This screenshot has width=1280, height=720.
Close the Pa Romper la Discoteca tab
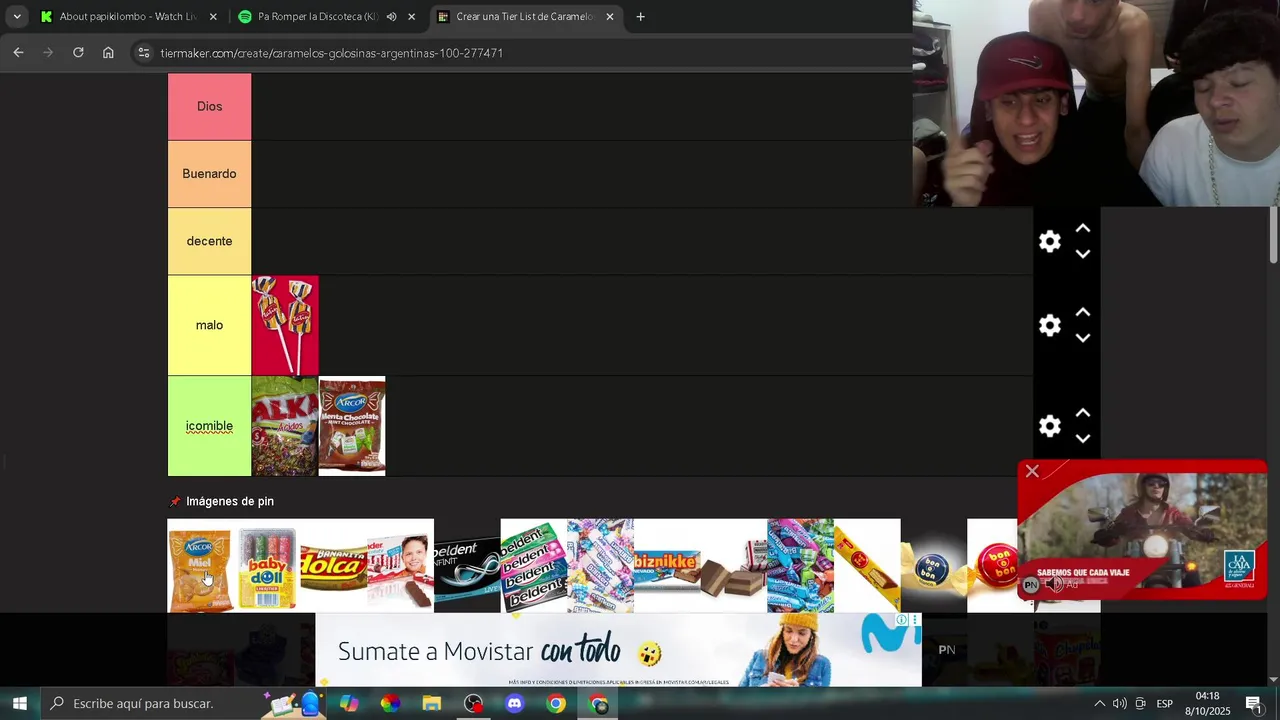coord(411,17)
